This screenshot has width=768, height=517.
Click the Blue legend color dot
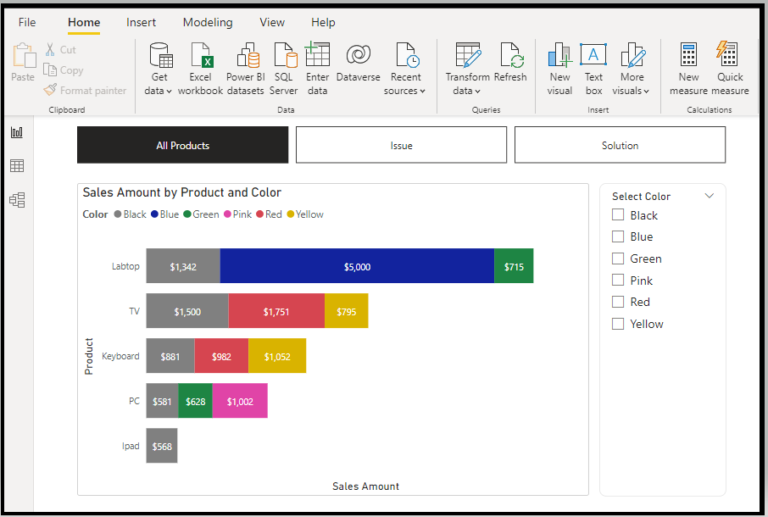(x=155, y=214)
